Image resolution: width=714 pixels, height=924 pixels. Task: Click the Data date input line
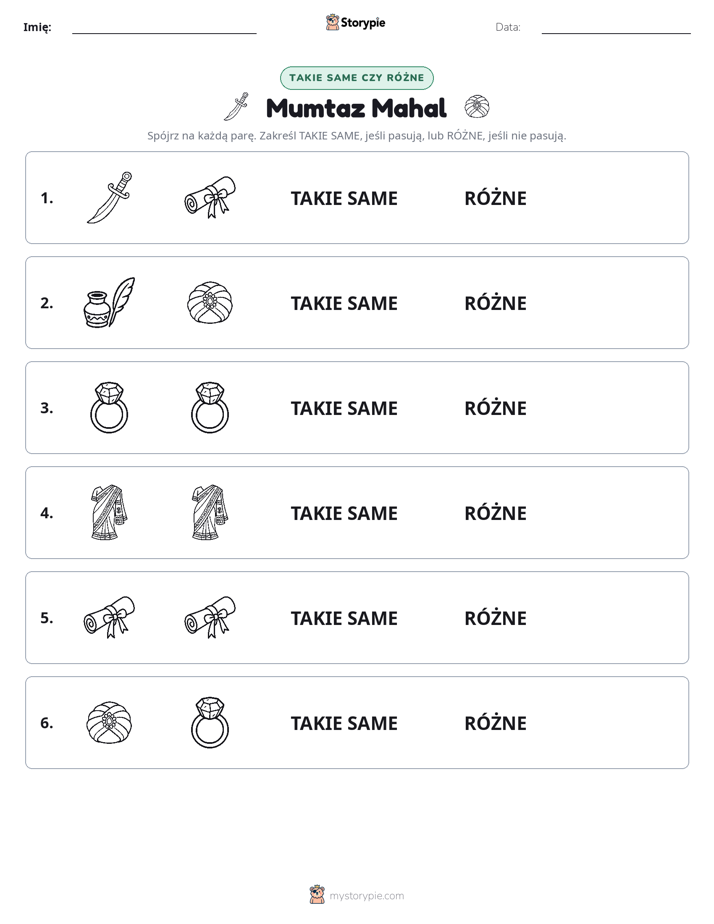click(616, 28)
